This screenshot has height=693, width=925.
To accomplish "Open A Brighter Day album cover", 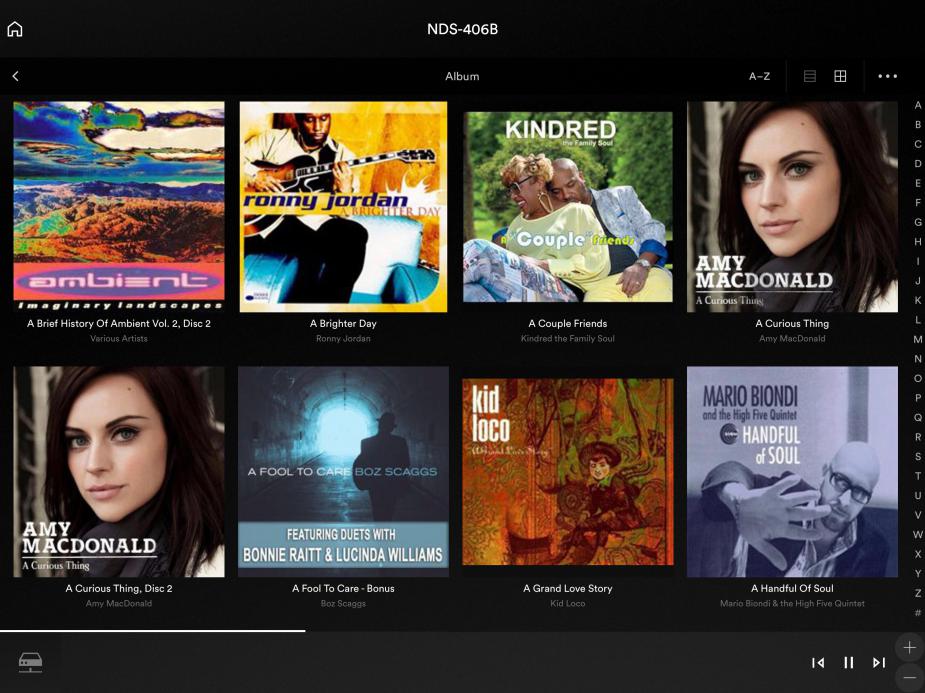I will [343, 207].
